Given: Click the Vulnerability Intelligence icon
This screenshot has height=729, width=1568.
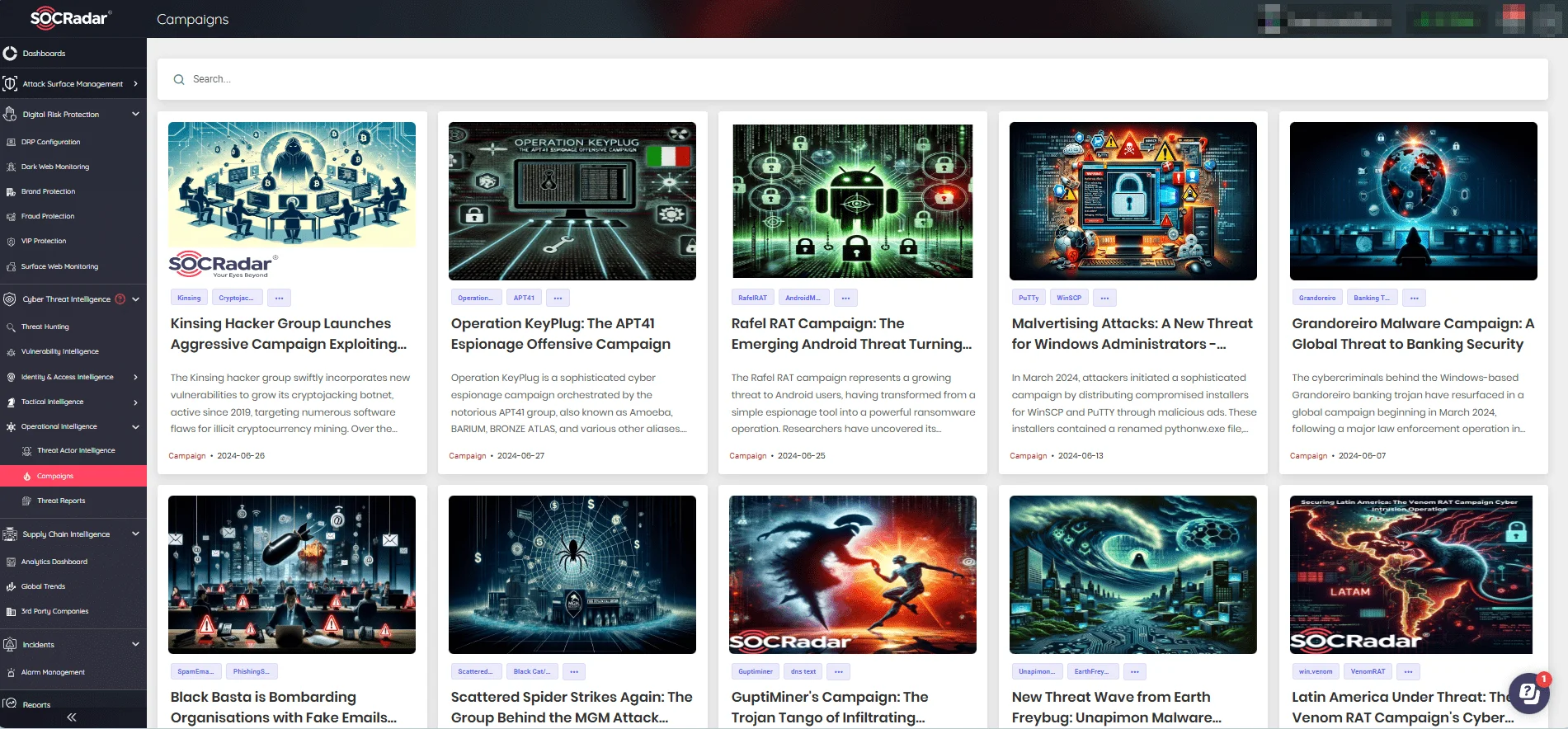Looking at the screenshot, I should click(x=12, y=351).
